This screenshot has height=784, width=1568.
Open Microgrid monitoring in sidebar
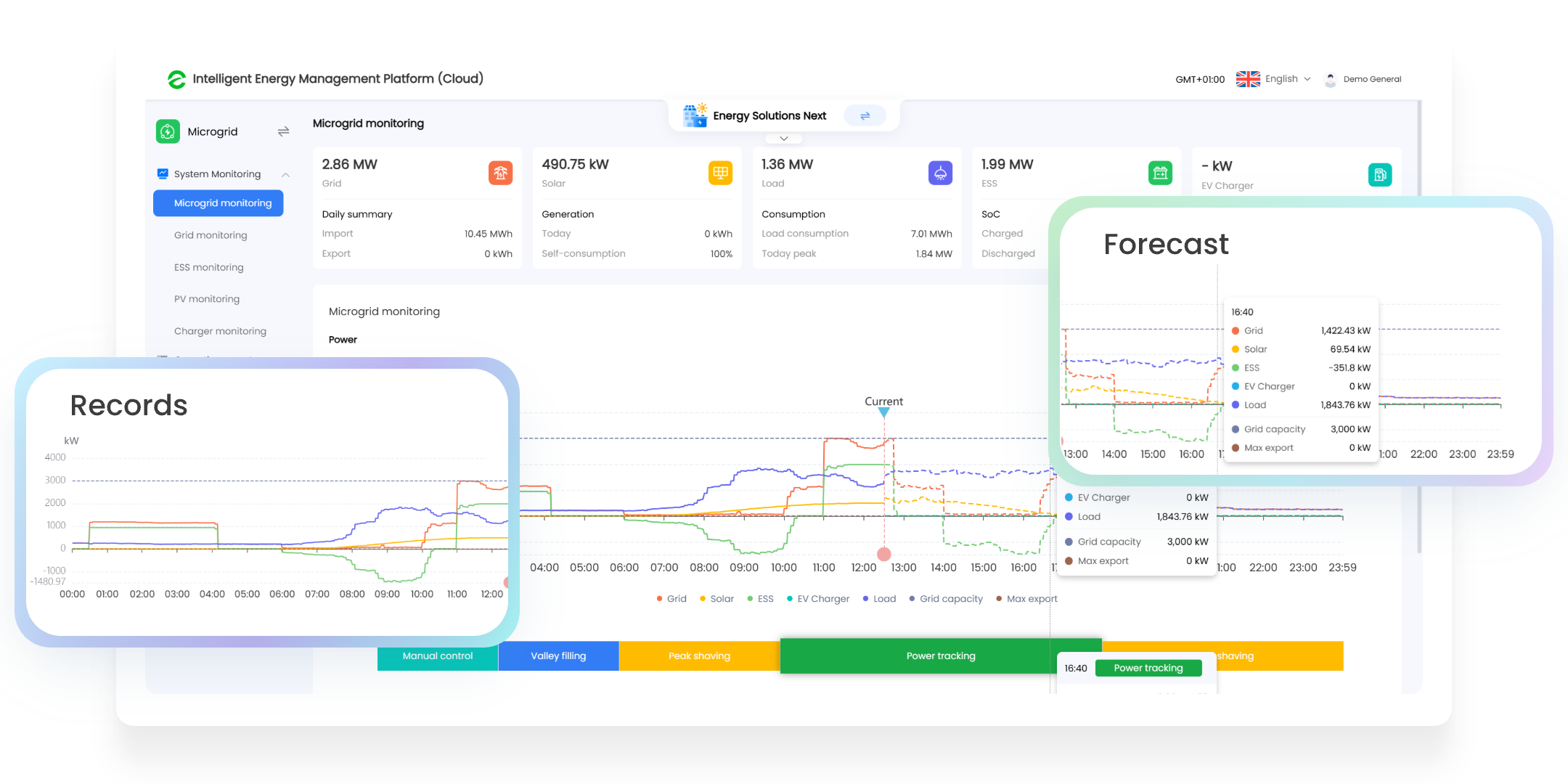[219, 203]
